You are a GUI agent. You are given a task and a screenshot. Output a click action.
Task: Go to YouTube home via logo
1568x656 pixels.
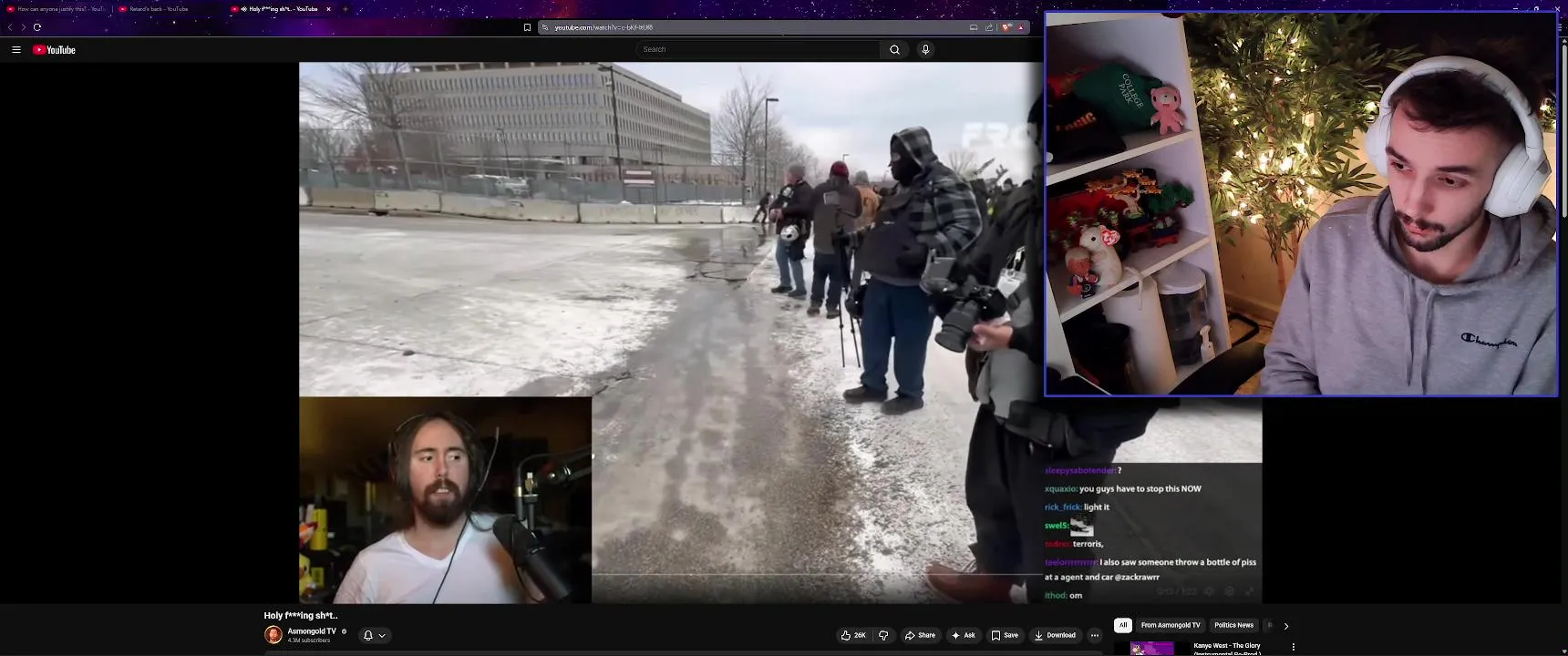(x=54, y=50)
